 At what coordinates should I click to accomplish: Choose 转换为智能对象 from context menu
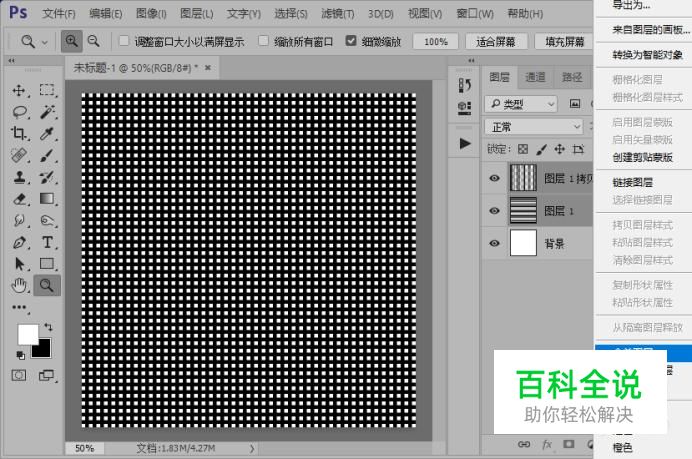[x=647, y=55]
